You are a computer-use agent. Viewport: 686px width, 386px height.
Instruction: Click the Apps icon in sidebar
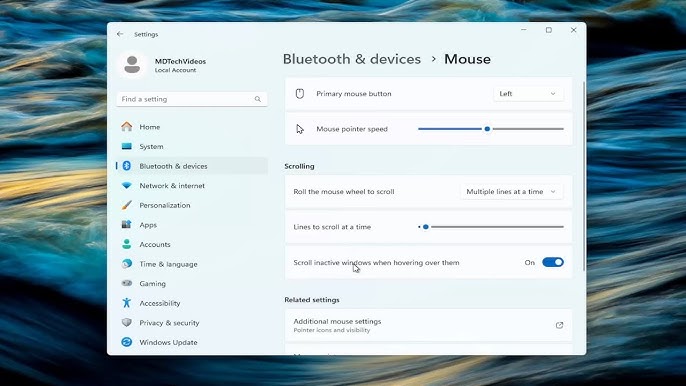click(127, 225)
